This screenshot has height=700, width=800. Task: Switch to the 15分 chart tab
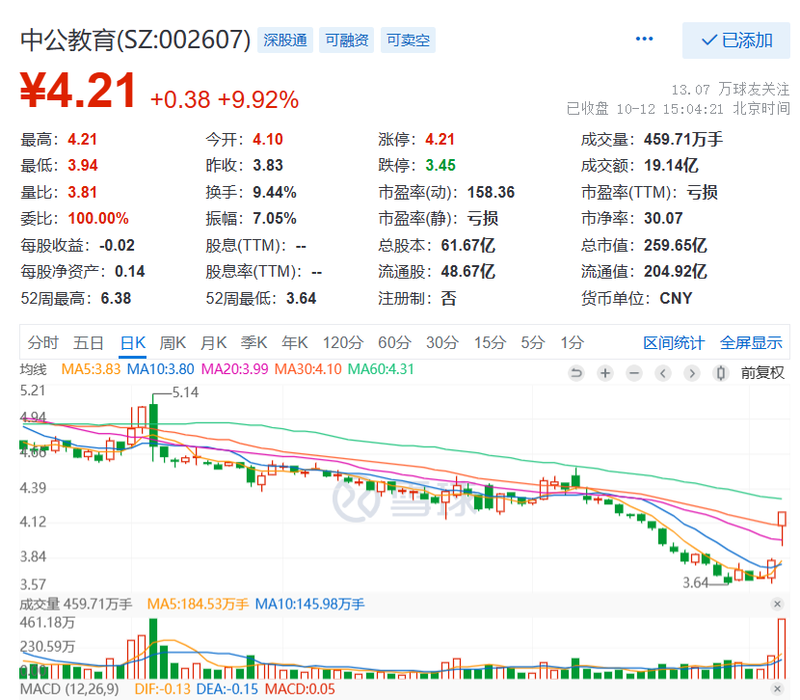490,342
